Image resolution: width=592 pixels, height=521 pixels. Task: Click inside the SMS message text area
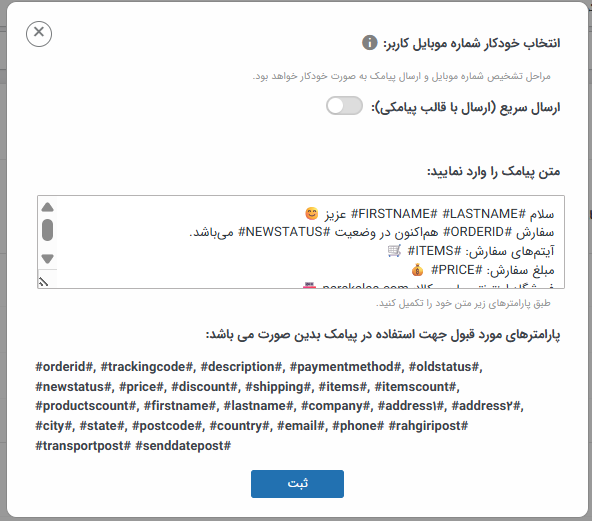tap(301, 242)
